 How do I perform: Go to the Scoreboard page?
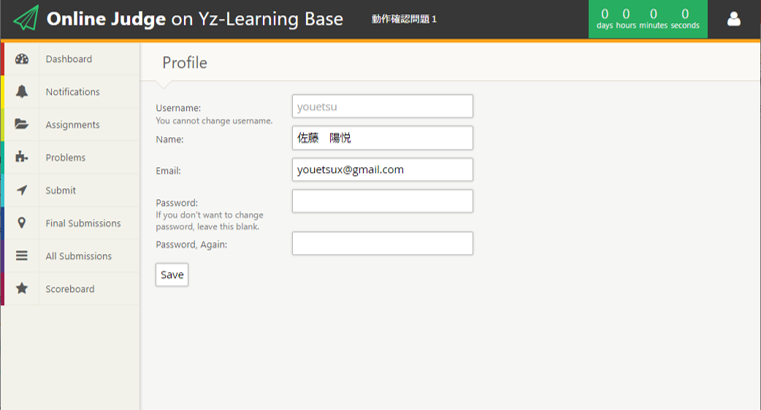click(70, 289)
